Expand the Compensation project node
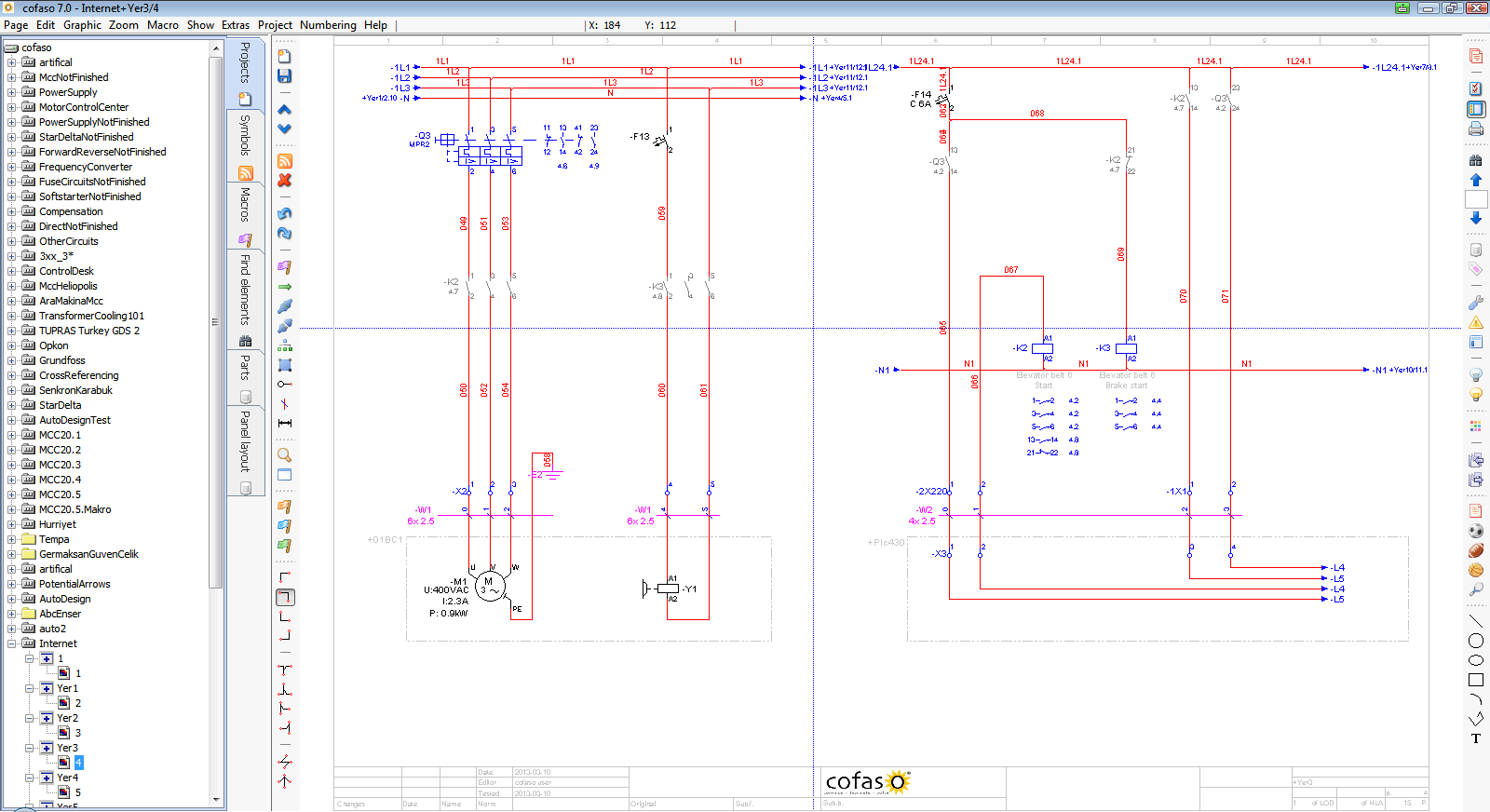Image resolution: width=1490 pixels, height=812 pixels. pos(12,211)
